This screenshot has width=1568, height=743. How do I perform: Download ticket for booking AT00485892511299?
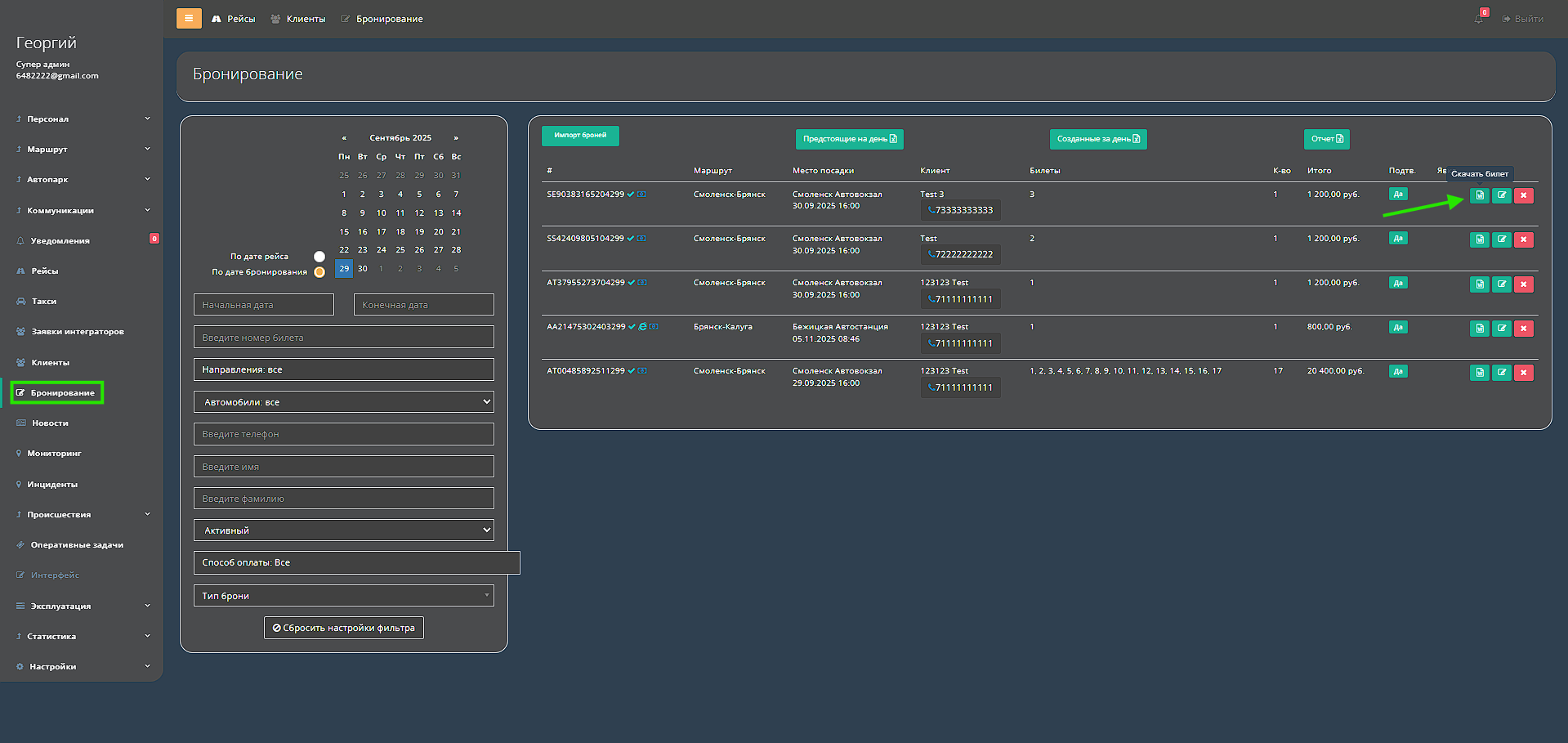point(1479,373)
